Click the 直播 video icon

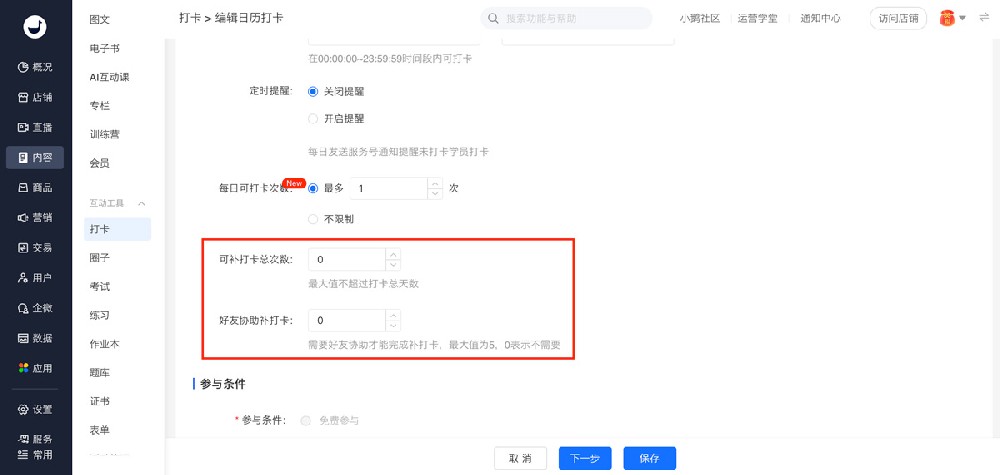(23, 128)
